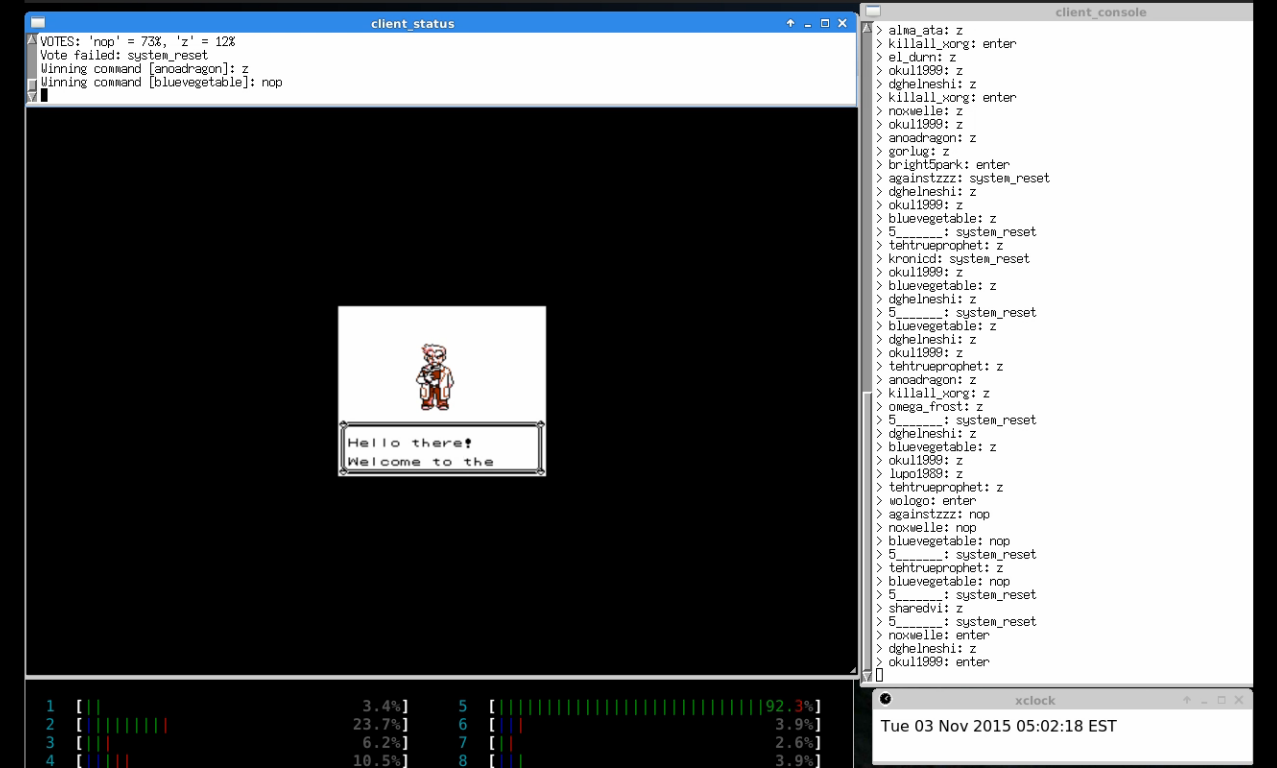The width and height of the screenshot is (1277, 768).
Task: Toggle window shade via client_console roll-up arrow
Action: point(1186,12)
